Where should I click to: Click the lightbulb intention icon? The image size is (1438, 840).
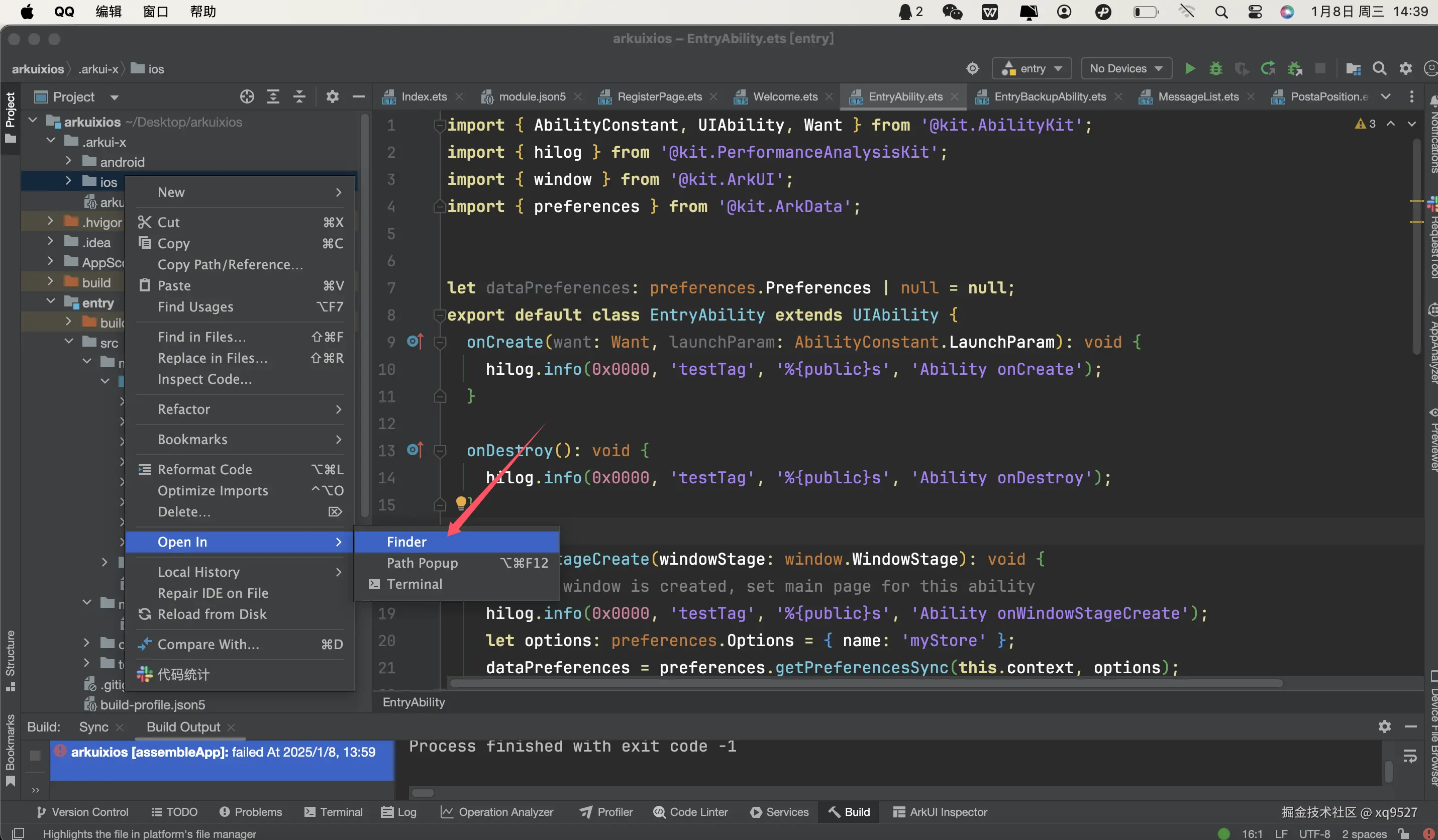click(x=461, y=503)
